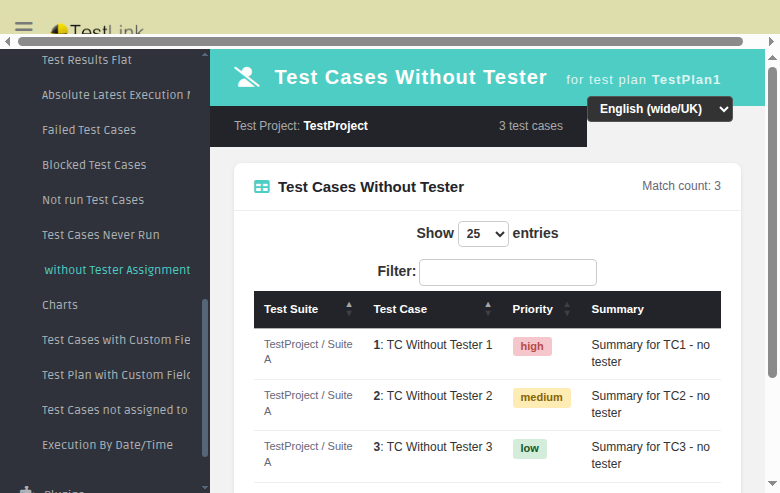Open Test Results Flat report
This screenshot has height=493, width=780.
(x=87, y=60)
